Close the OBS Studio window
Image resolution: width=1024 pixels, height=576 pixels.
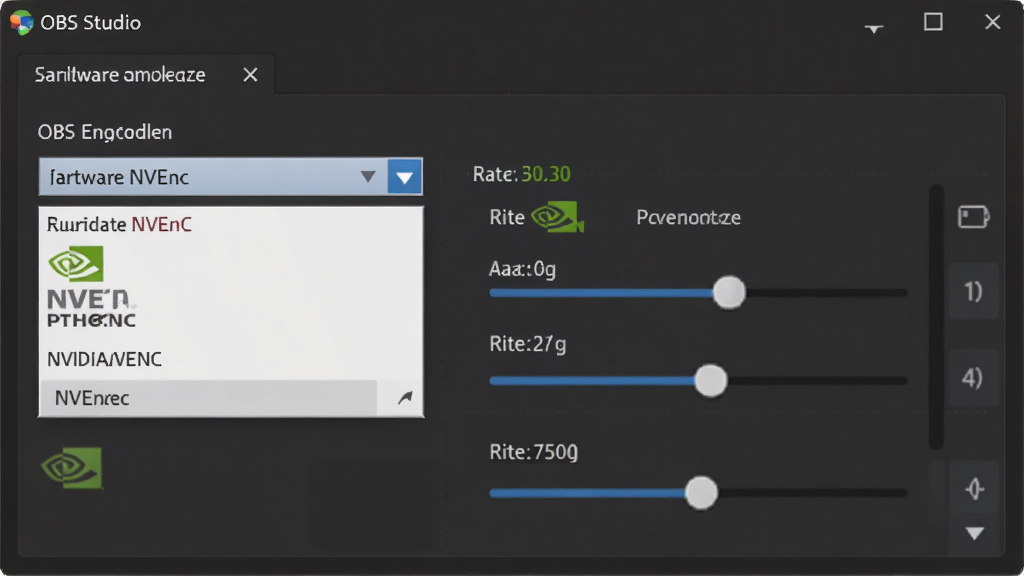(993, 22)
